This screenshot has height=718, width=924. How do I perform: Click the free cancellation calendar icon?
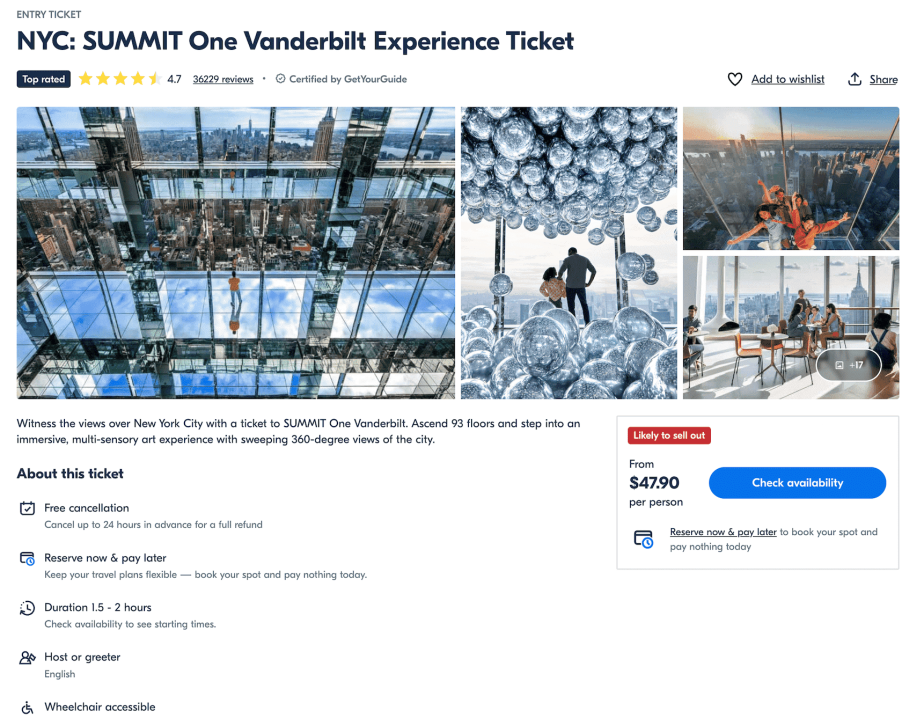click(x=28, y=509)
